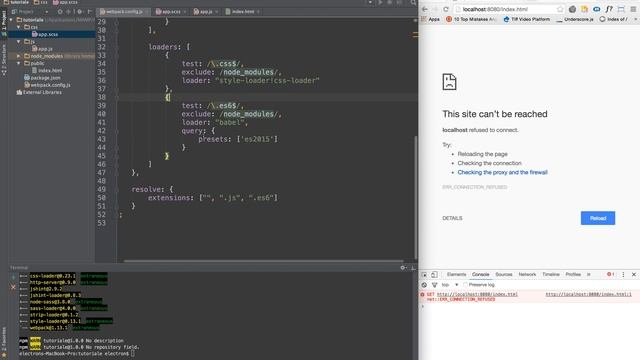The height and width of the screenshot is (360, 640).
Task: Show more DevTools tabs chevron
Action: pyautogui.click(x=589, y=274)
